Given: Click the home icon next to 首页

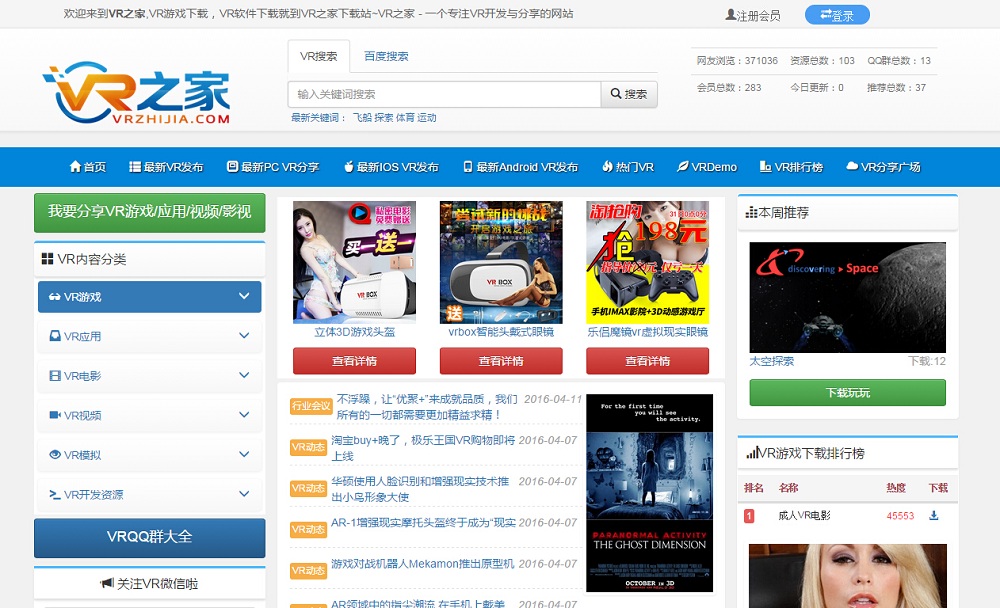Looking at the screenshot, I should (75, 167).
